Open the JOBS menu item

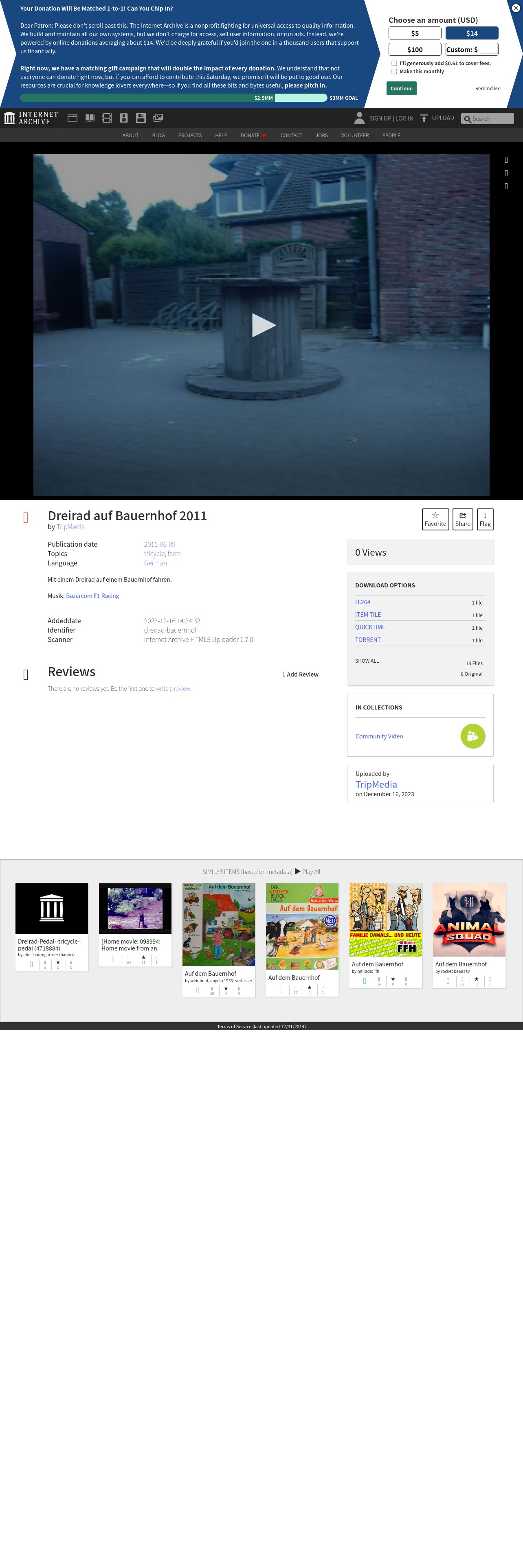[321, 136]
